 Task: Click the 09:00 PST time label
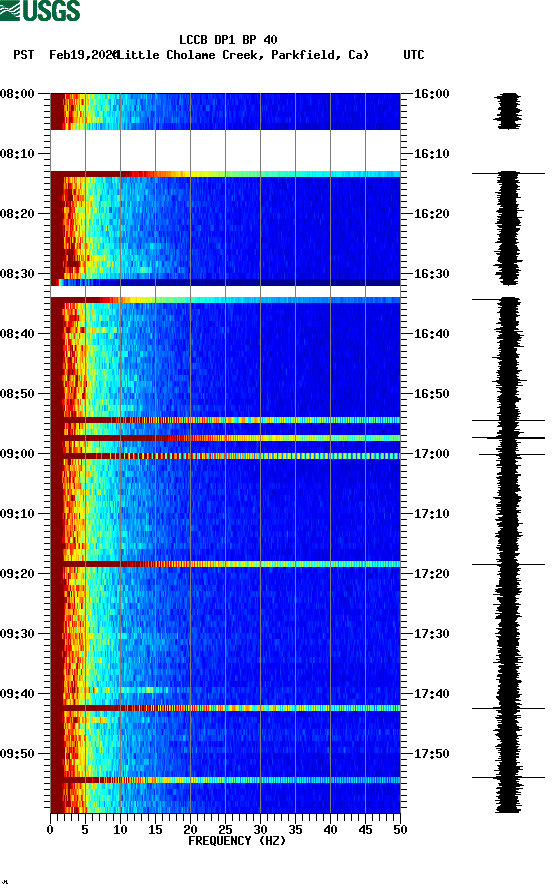[17, 454]
